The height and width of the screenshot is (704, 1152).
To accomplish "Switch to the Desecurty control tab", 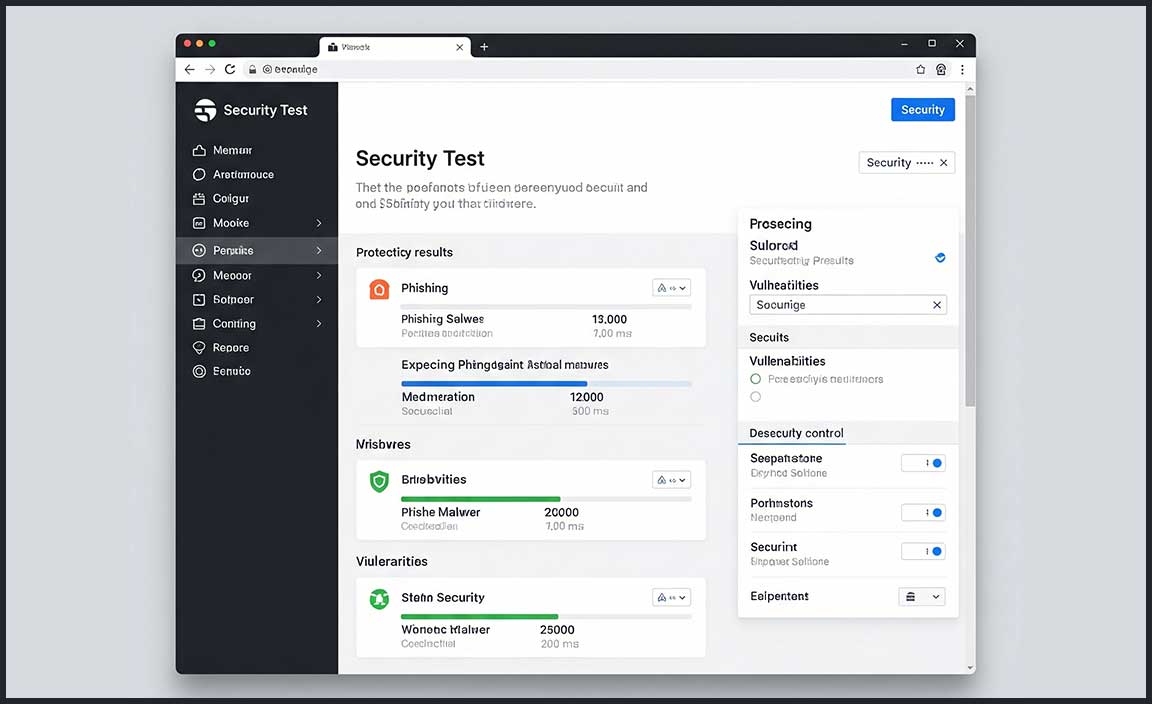I will coord(796,433).
